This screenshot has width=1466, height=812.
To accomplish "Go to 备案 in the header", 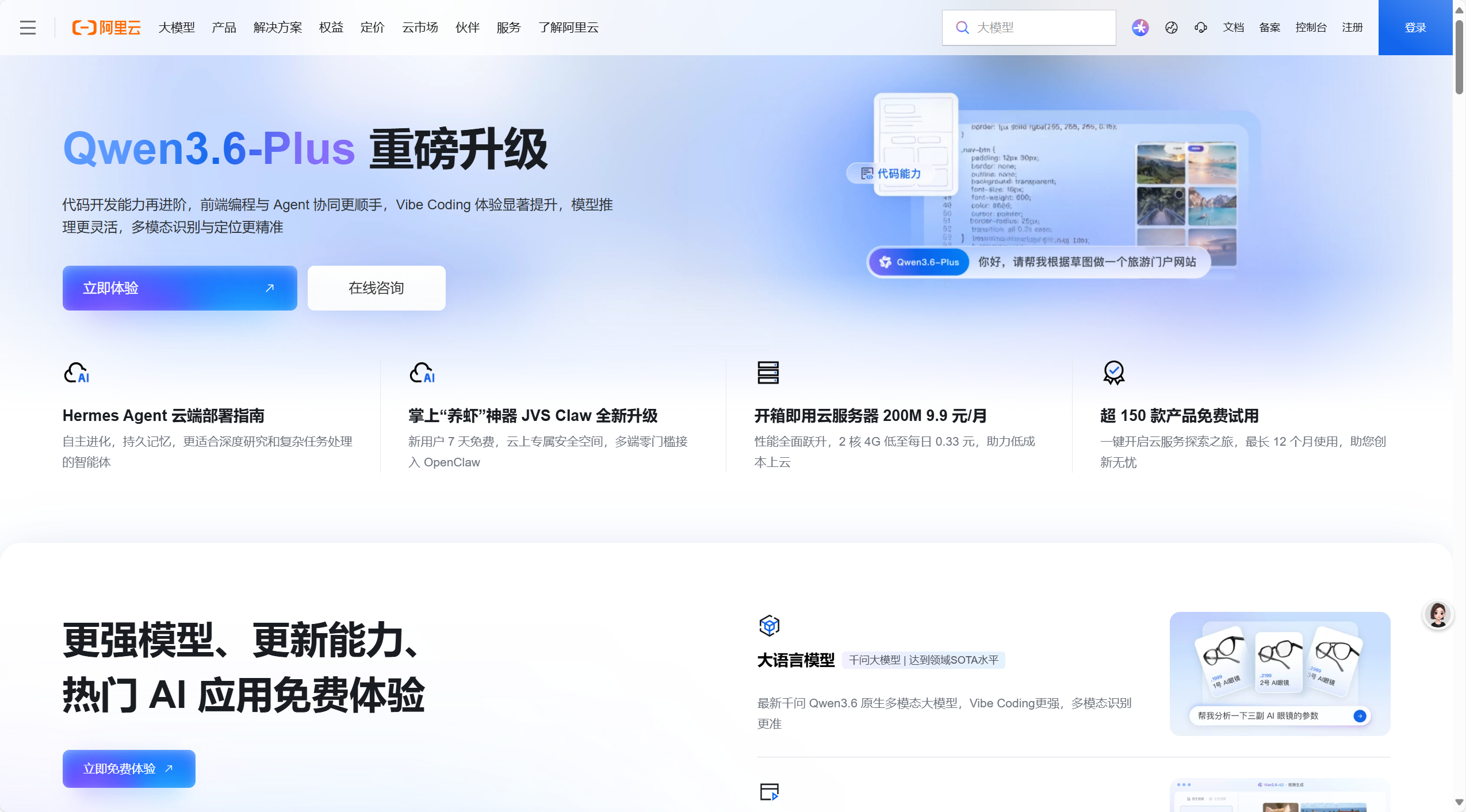I will tap(1270, 28).
